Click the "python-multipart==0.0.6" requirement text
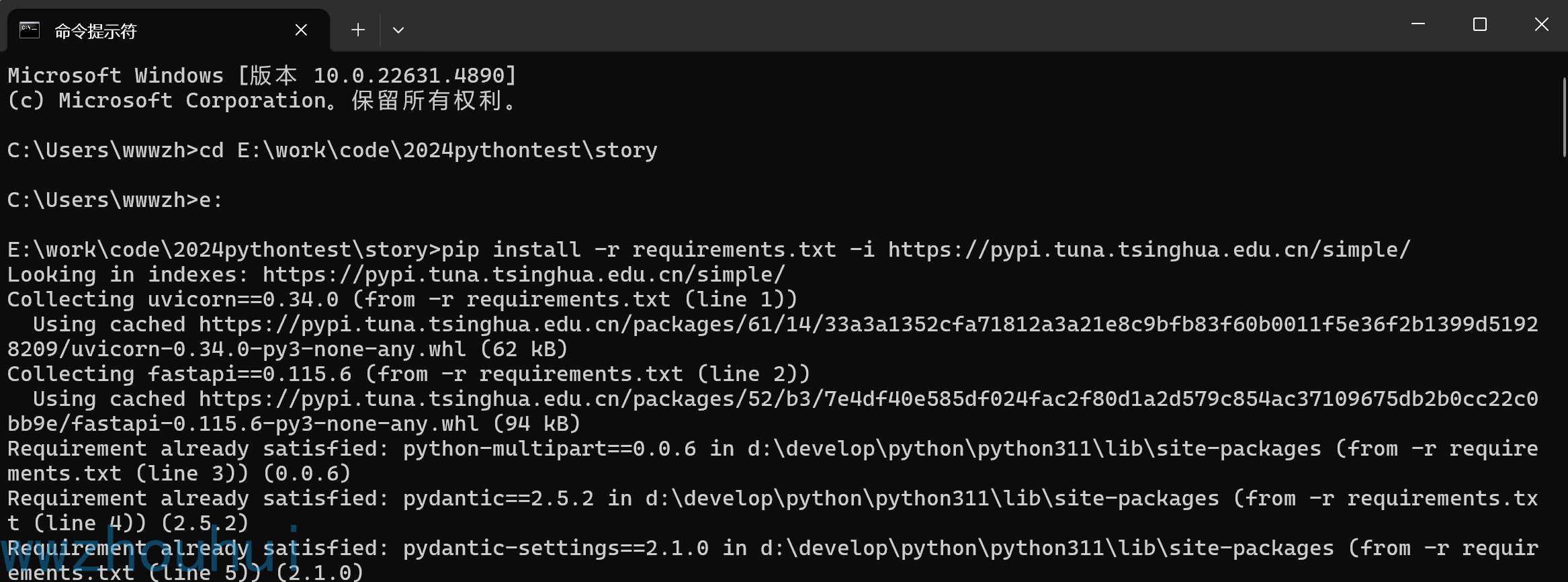The image size is (1568, 582). [x=549, y=449]
